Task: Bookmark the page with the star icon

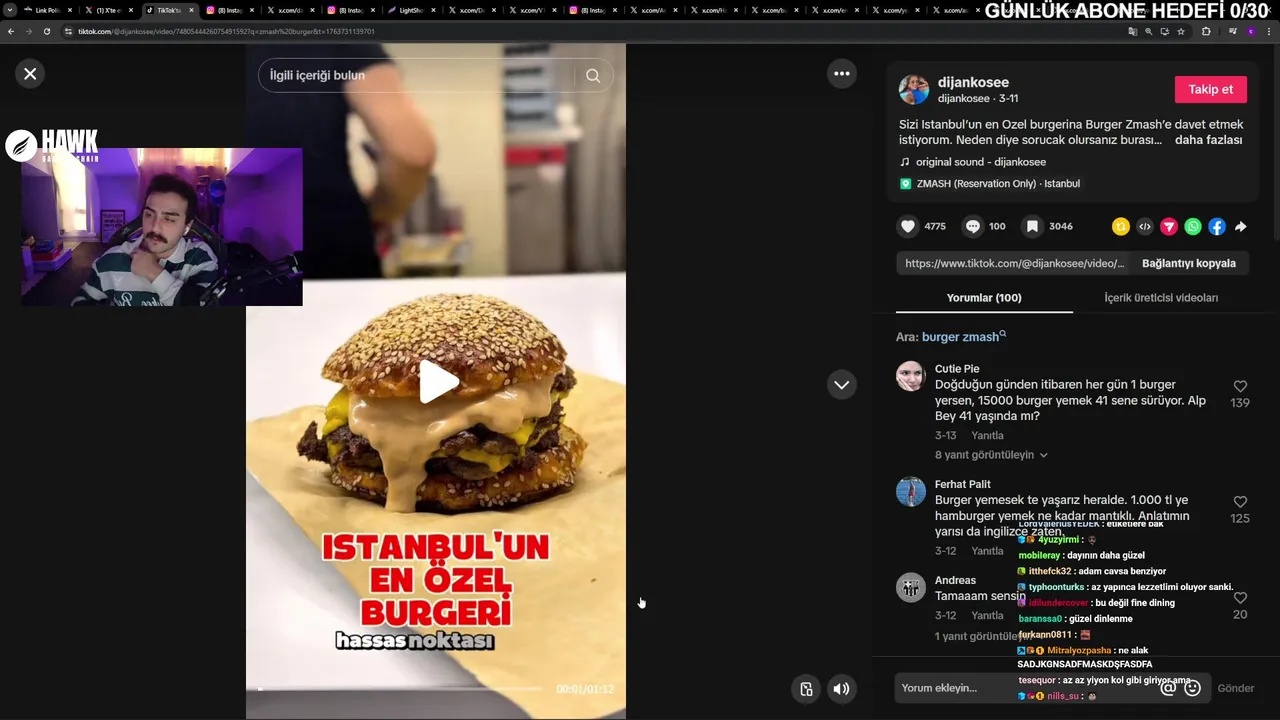Action: 1181,31
